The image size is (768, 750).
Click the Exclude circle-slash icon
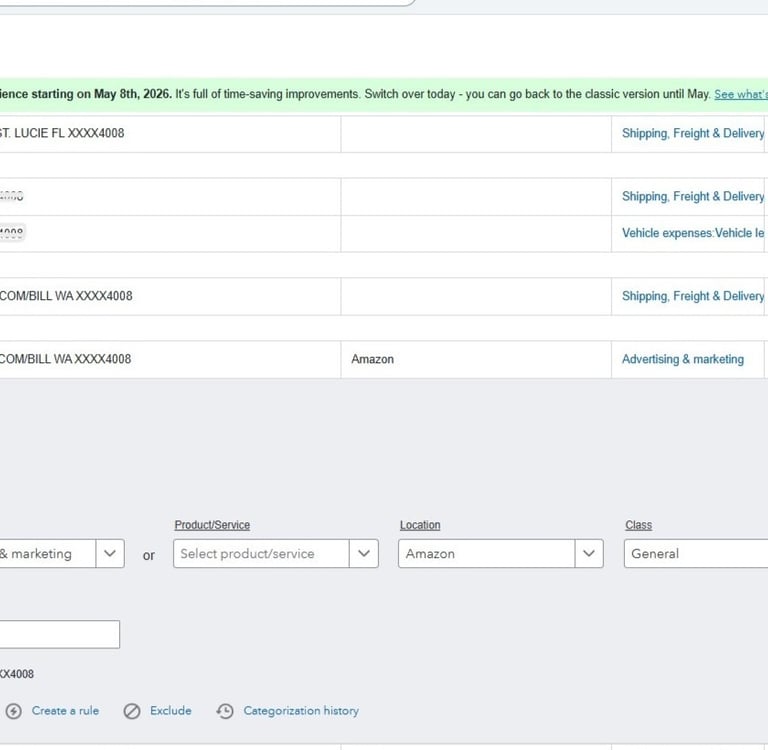132,711
